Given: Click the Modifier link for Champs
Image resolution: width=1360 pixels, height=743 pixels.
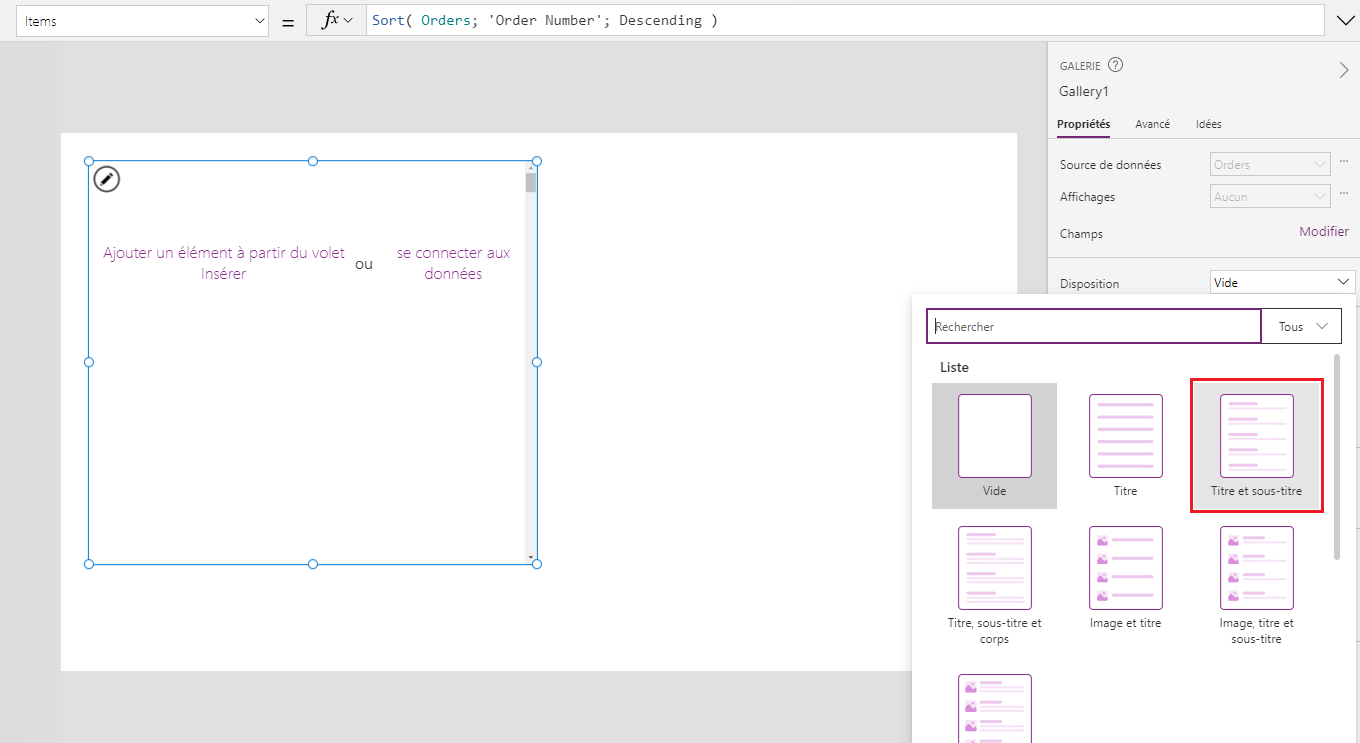Looking at the screenshot, I should [x=1324, y=231].
